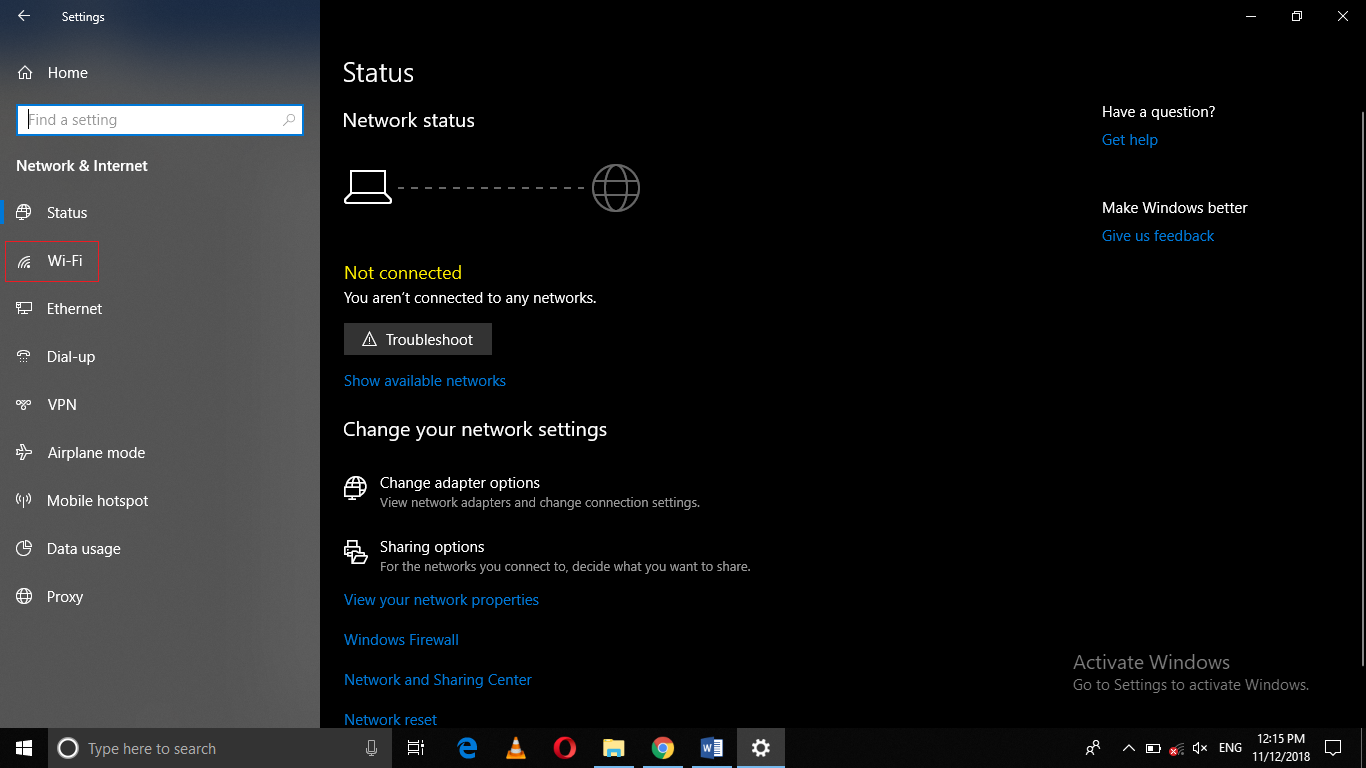Screen dimensions: 1366x768
Task: Click the VPN icon in the sidebar
Action: tap(24, 404)
